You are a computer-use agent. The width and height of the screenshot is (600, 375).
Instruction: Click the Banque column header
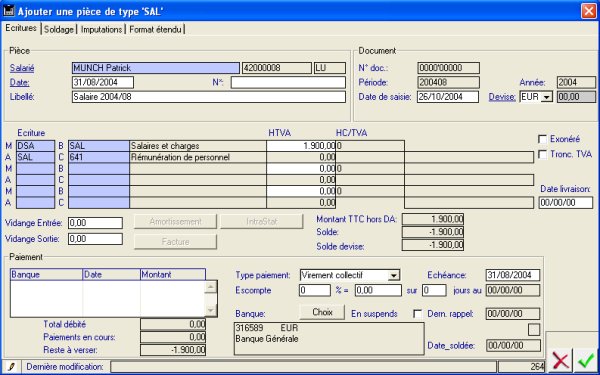pyautogui.click(x=46, y=275)
